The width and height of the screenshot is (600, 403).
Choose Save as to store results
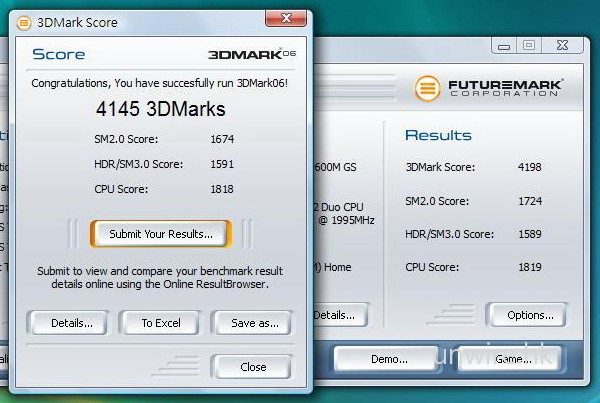click(x=252, y=323)
